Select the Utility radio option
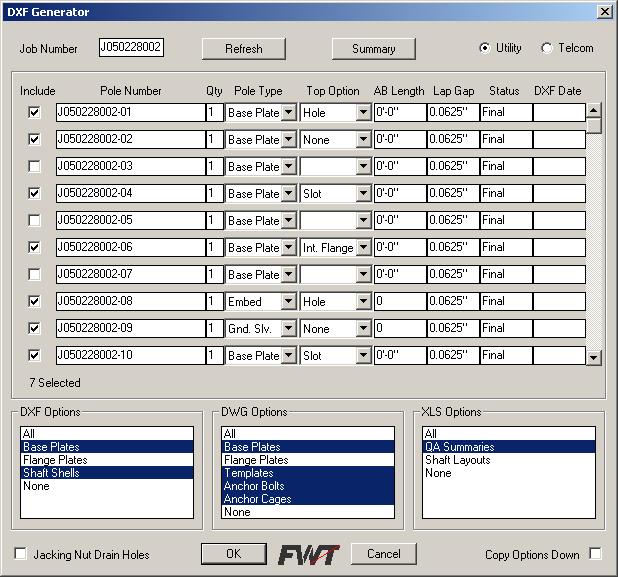 (x=484, y=48)
